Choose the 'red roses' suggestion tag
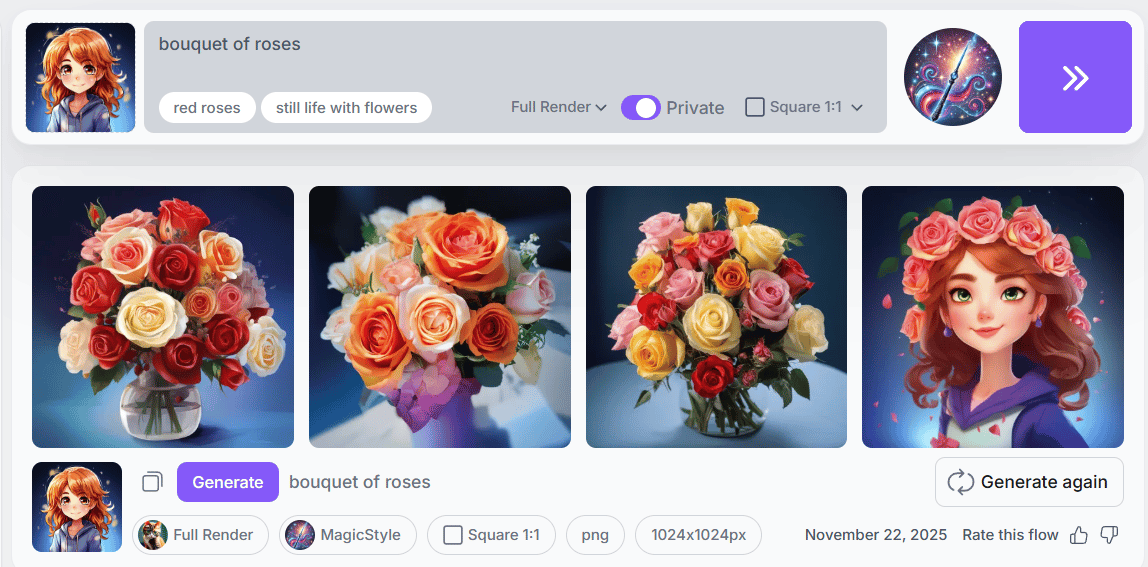This screenshot has height=567, width=1148. pos(207,108)
